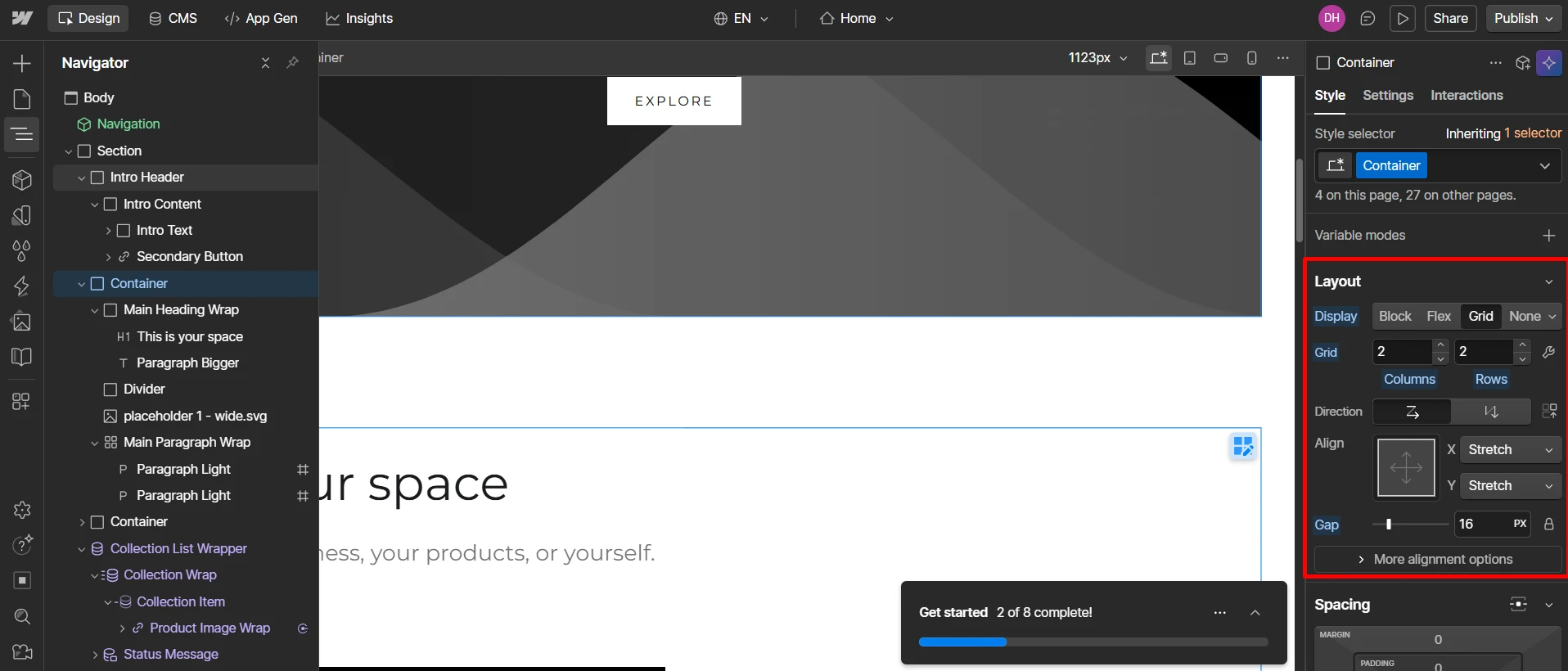1568x671 pixels.
Task: Open the Components cube icon panel
Action: pos(22,180)
